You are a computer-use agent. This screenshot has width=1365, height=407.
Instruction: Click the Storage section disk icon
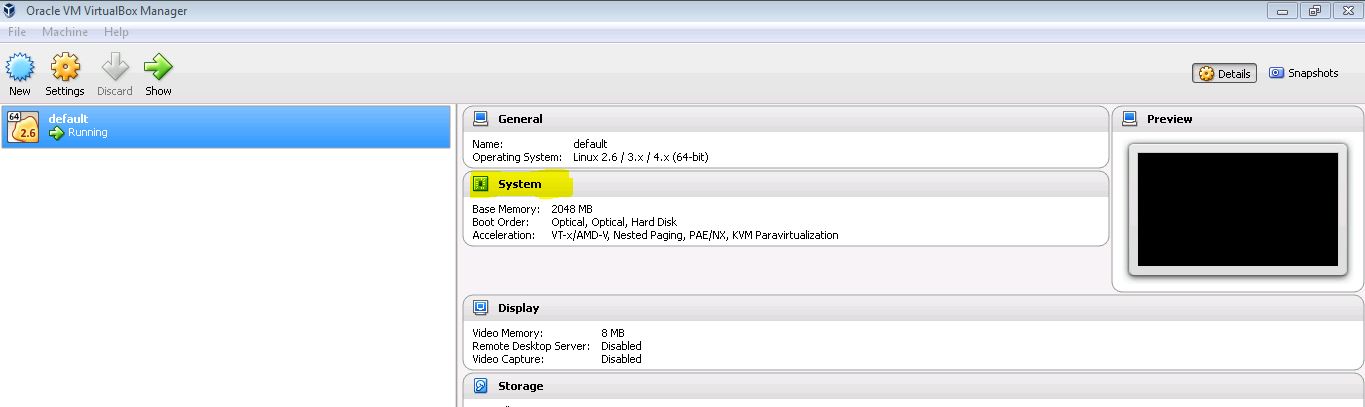[x=480, y=386]
